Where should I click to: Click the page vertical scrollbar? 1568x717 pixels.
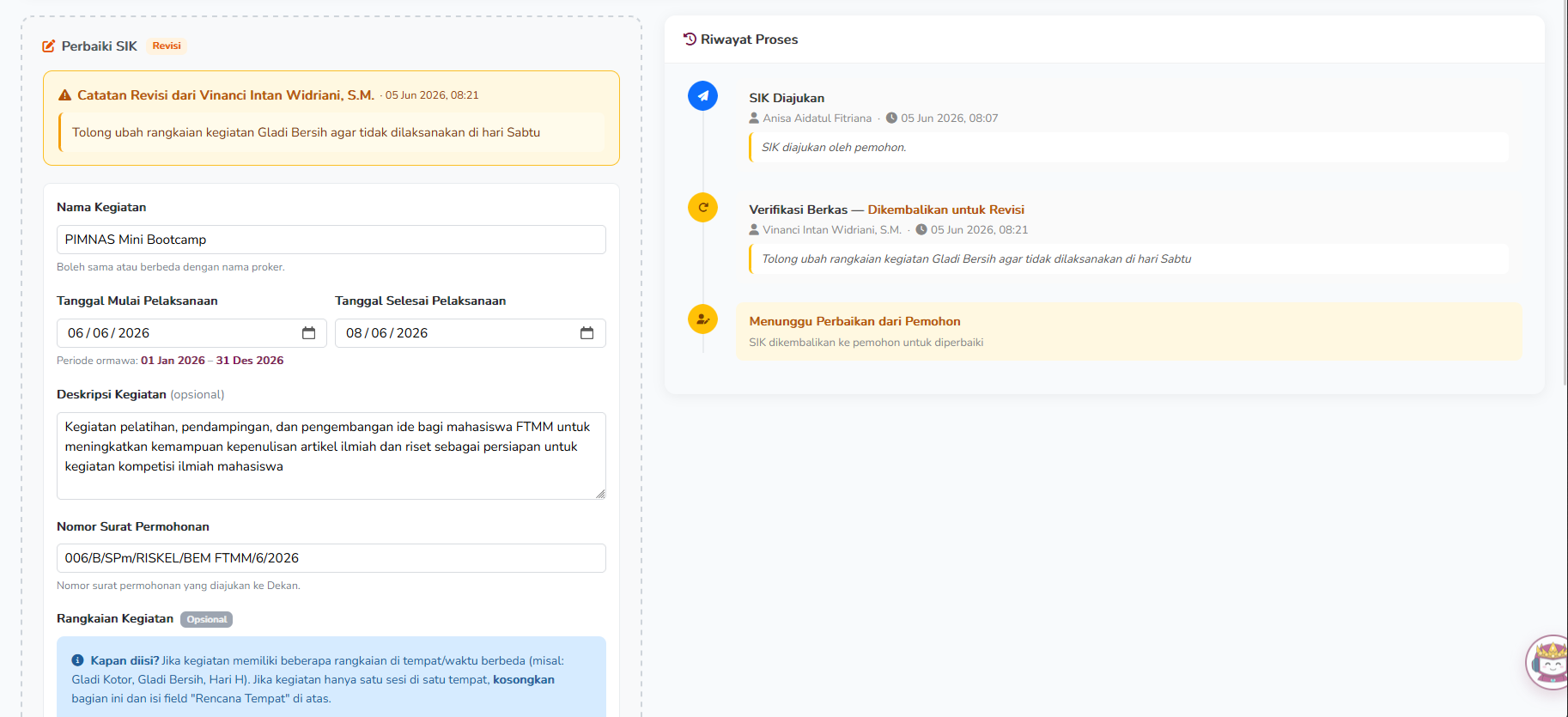pos(1565,192)
